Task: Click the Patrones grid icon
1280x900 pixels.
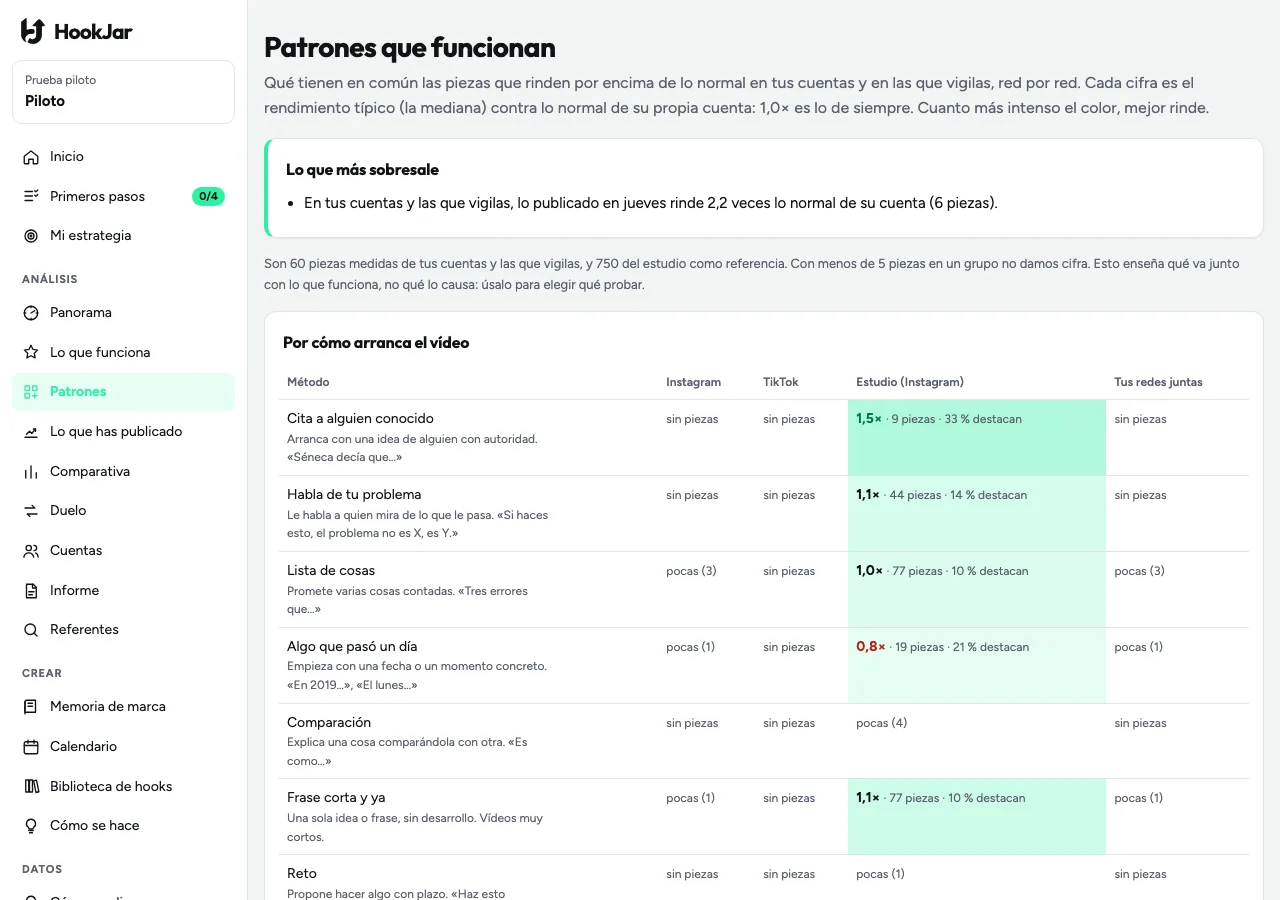Action: (31, 392)
